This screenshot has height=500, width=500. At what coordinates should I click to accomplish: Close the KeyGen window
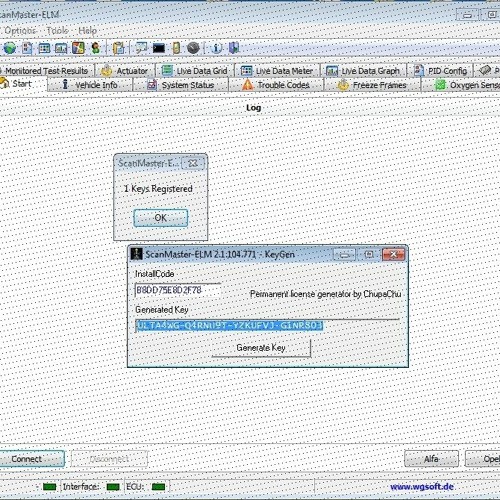click(x=393, y=255)
